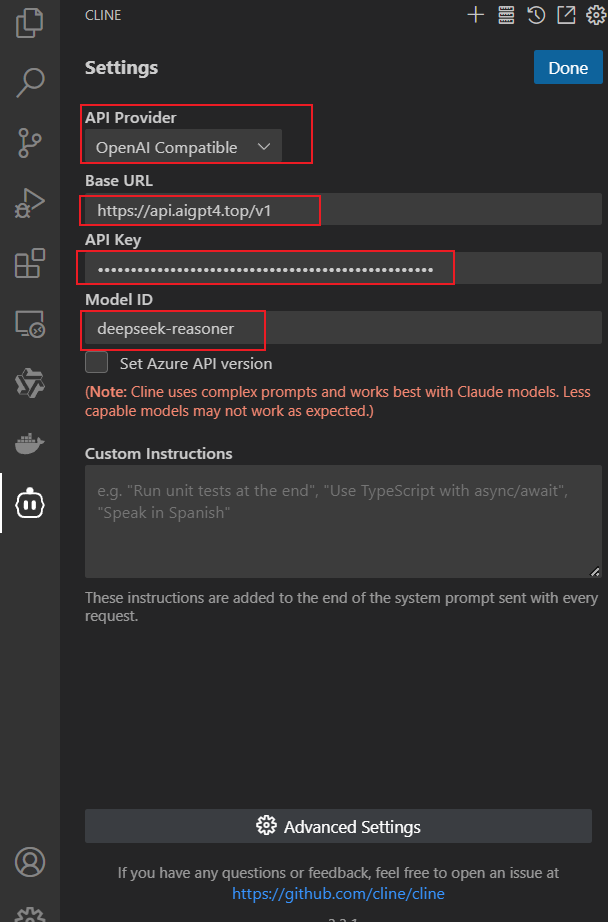Select the Cline robot icon
This screenshot has height=922, width=608.
[29, 504]
